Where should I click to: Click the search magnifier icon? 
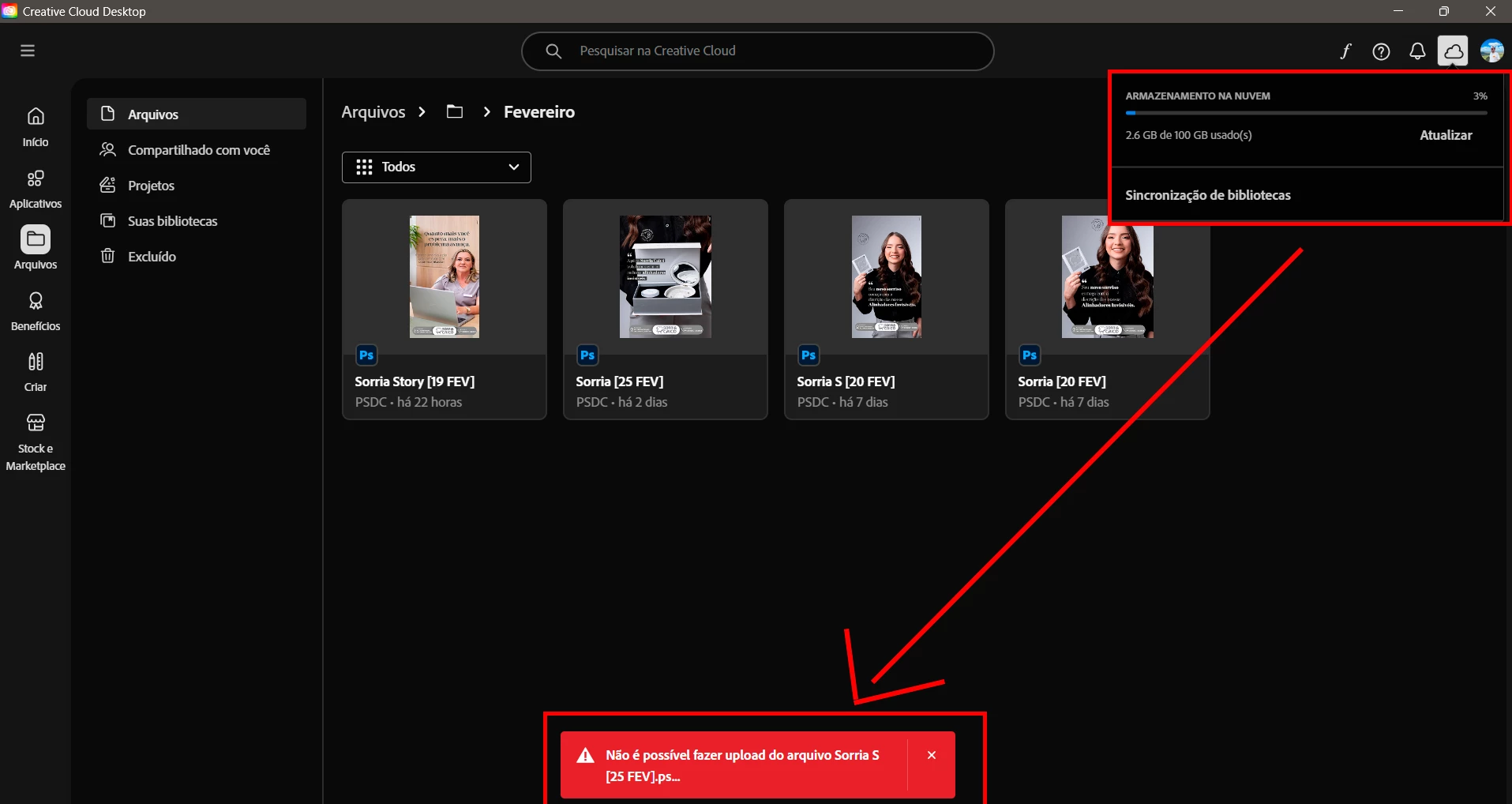[553, 51]
